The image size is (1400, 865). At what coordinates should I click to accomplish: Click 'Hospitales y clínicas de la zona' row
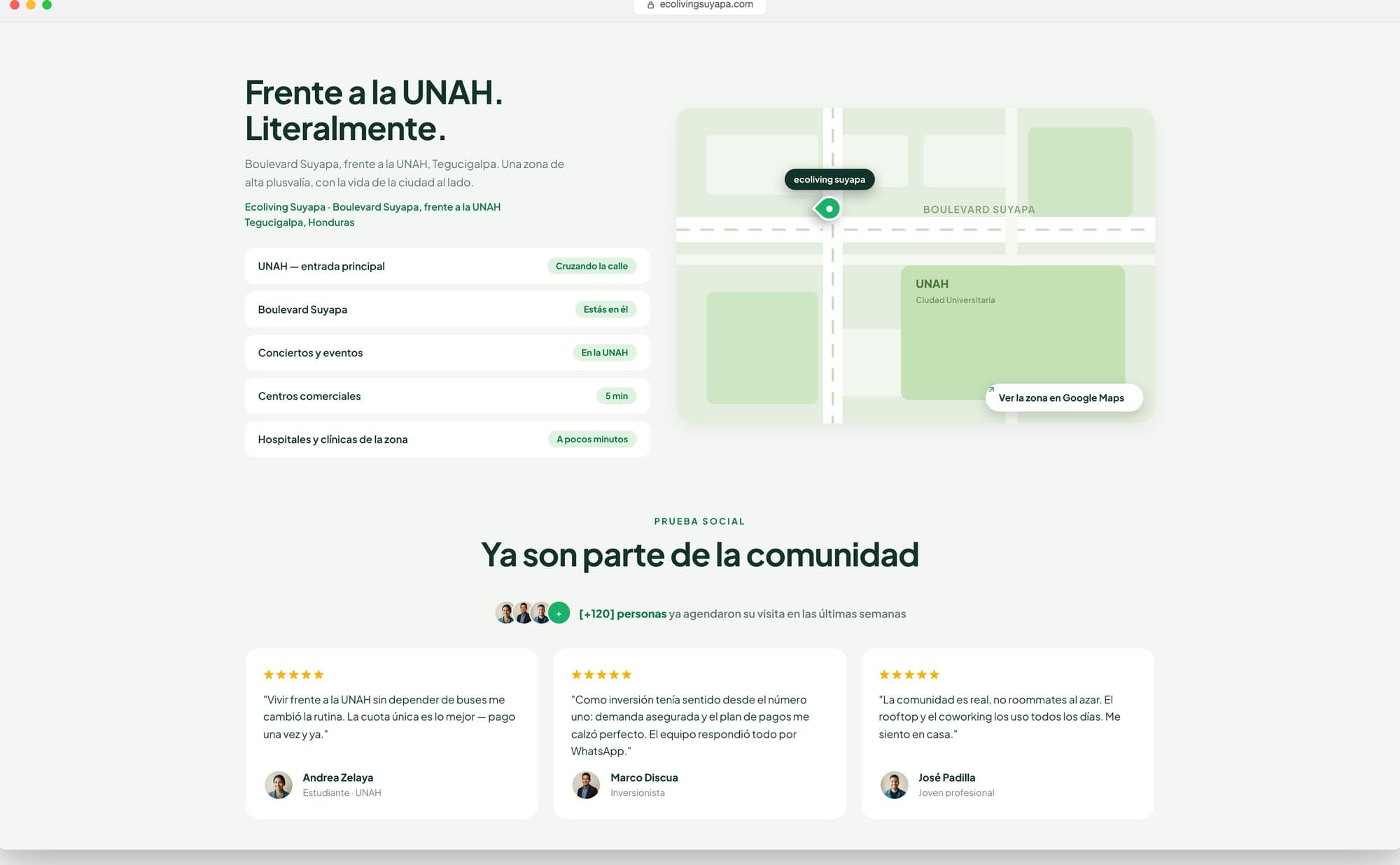pyautogui.click(x=447, y=439)
